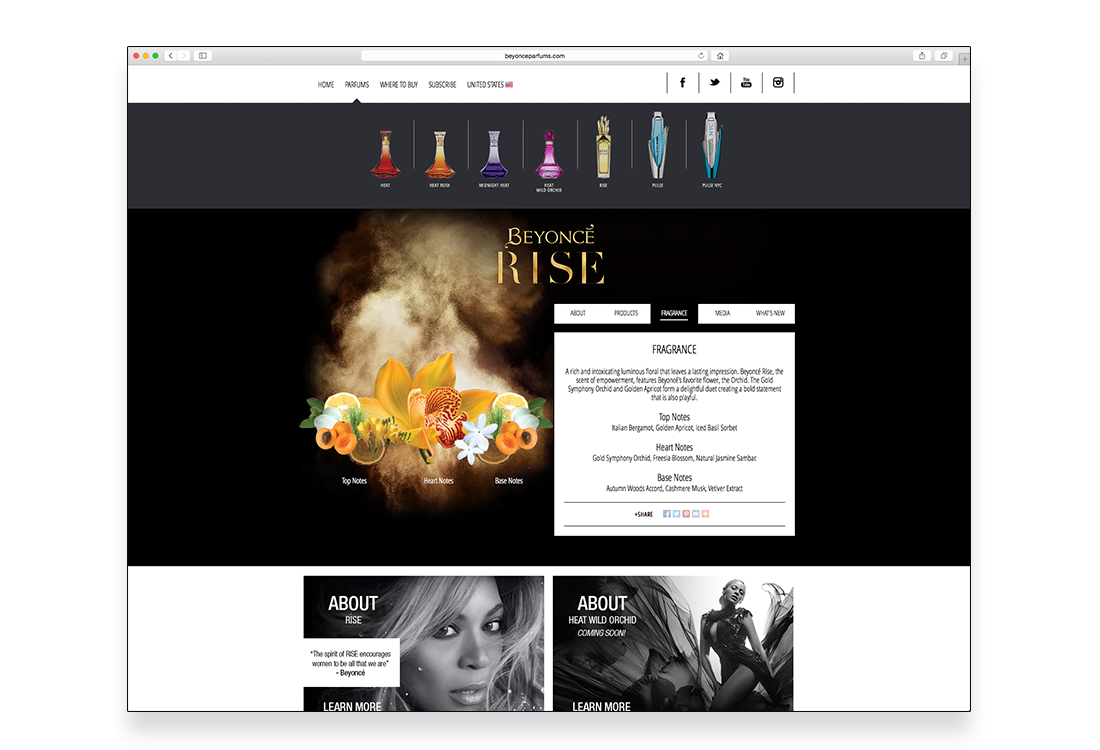
Task: Open the About Heat Wild Orchid promo image
Action: point(673,643)
